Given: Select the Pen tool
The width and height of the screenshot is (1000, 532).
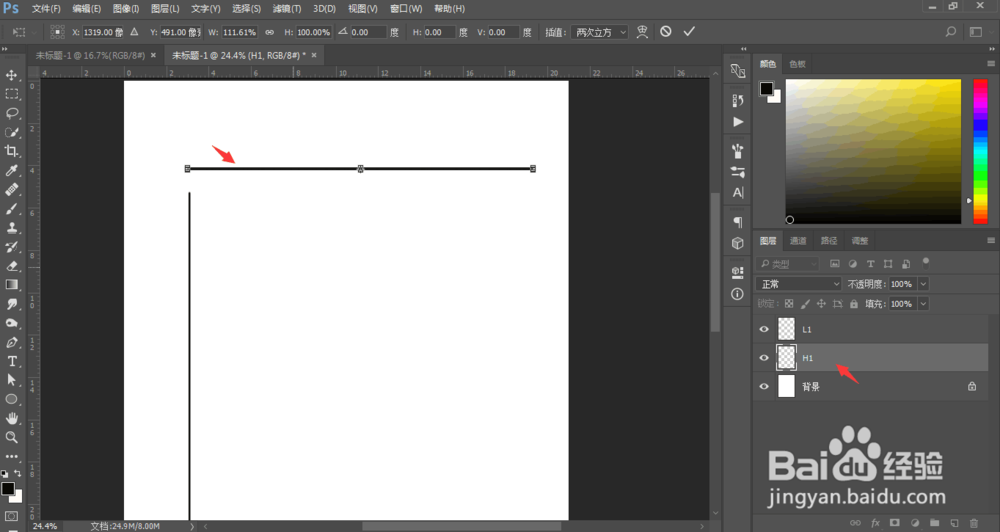Looking at the screenshot, I should pyautogui.click(x=11, y=342).
